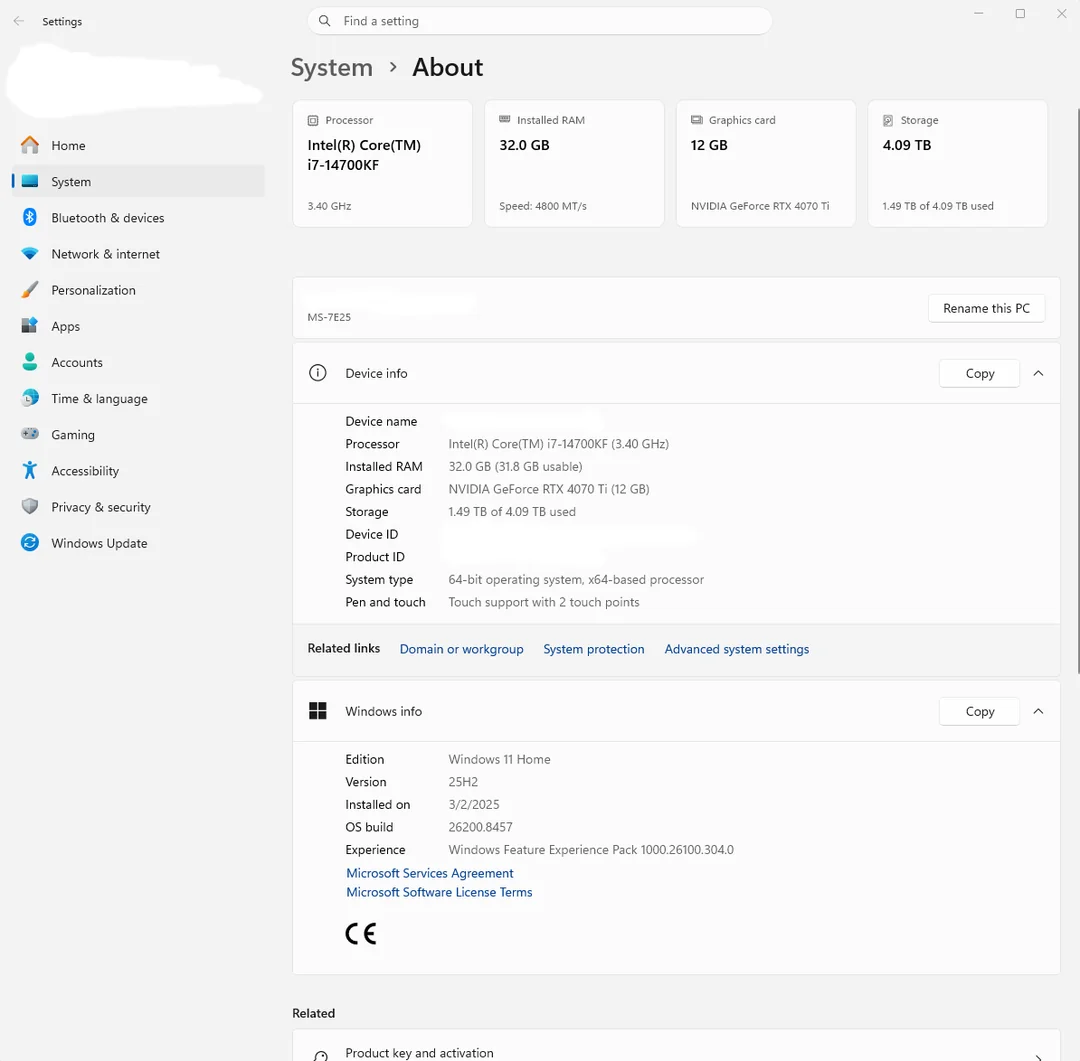The image size is (1080, 1061).
Task: Click the OS build value 26200.8457
Action: point(481,827)
